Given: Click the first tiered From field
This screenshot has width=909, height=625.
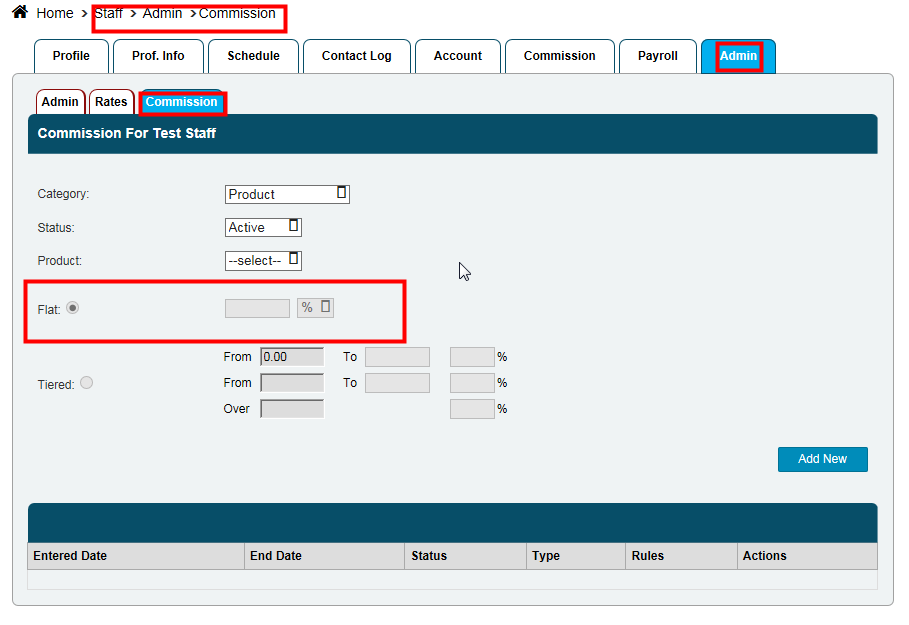Looking at the screenshot, I should (291, 356).
